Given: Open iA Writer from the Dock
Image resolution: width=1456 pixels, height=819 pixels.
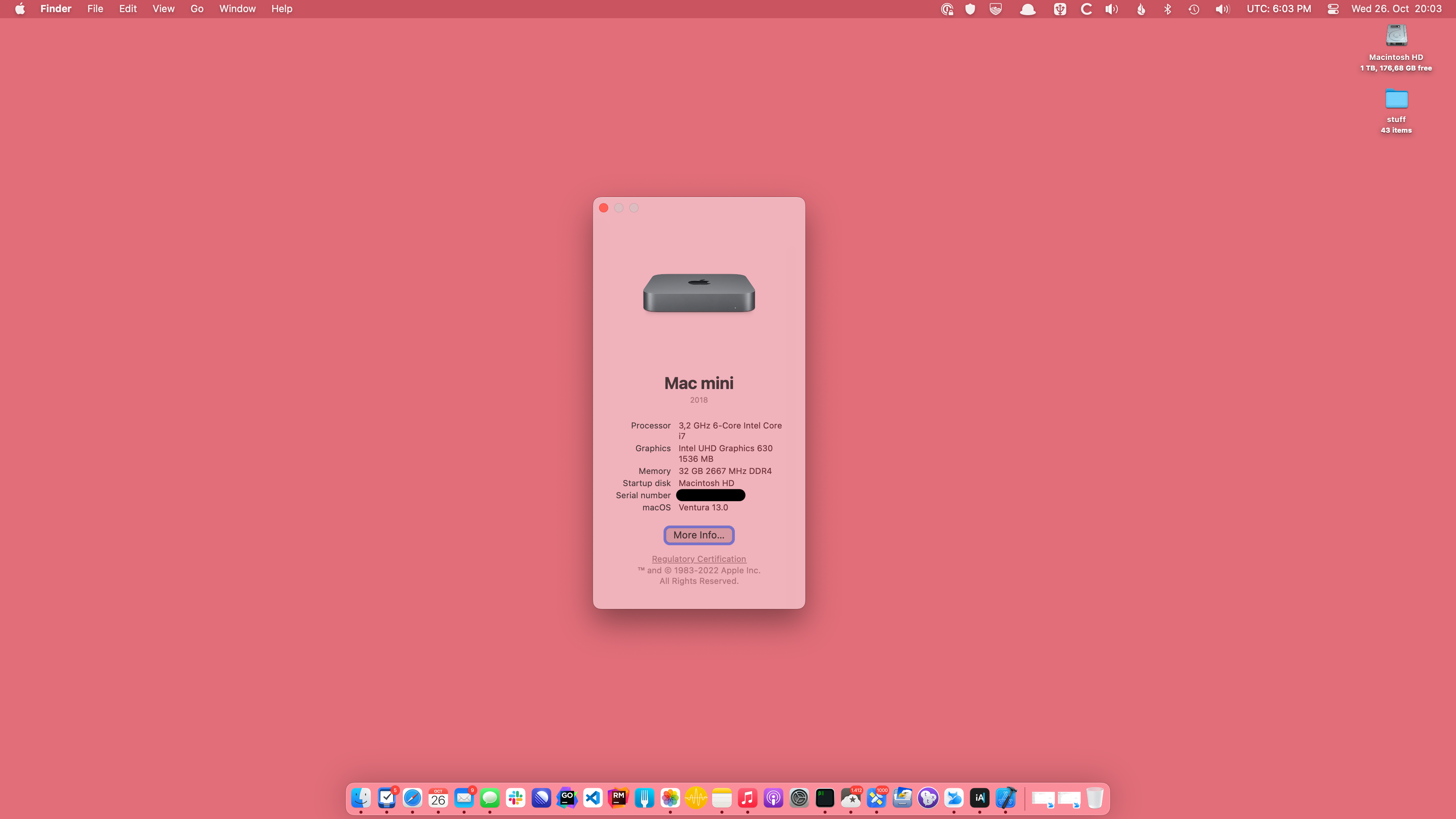Looking at the screenshot, I should [979, 797].
